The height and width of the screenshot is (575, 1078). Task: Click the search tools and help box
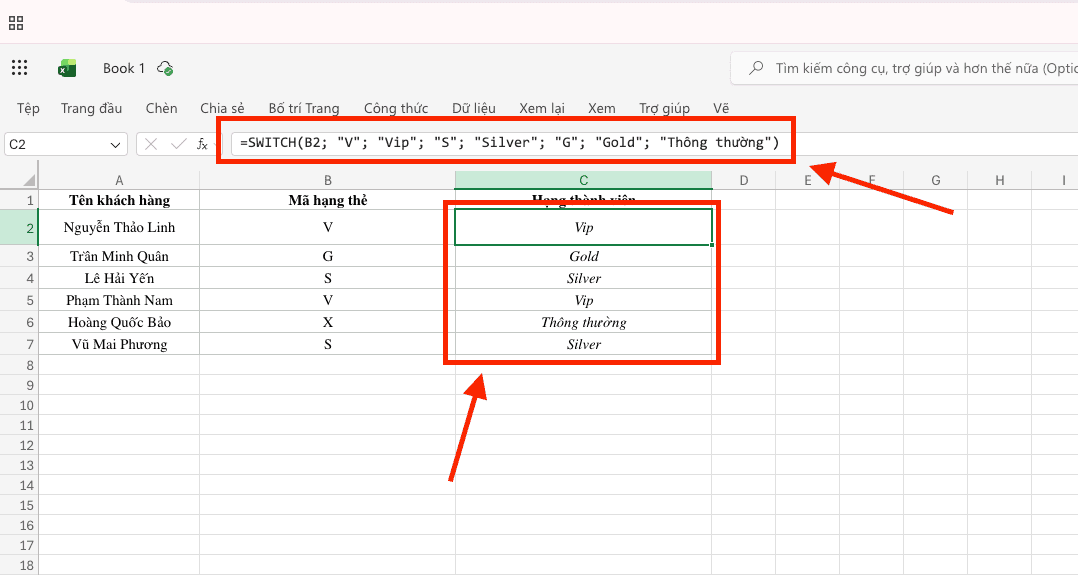pyautogui.click(x=904, y=68)
